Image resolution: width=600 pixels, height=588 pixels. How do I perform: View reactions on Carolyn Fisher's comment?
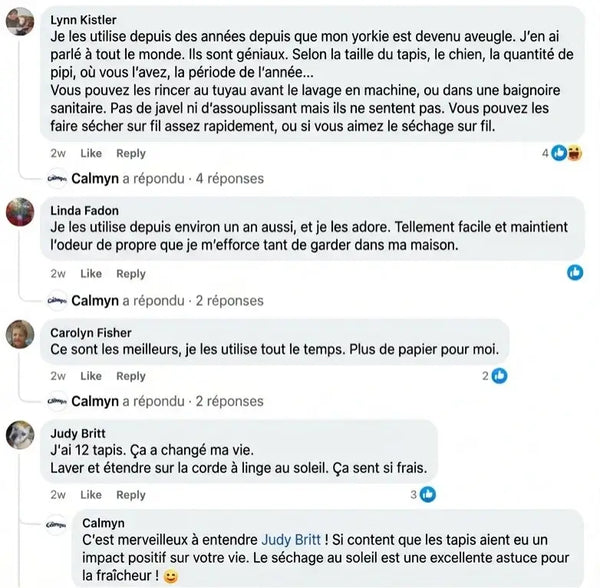point(498,376)
